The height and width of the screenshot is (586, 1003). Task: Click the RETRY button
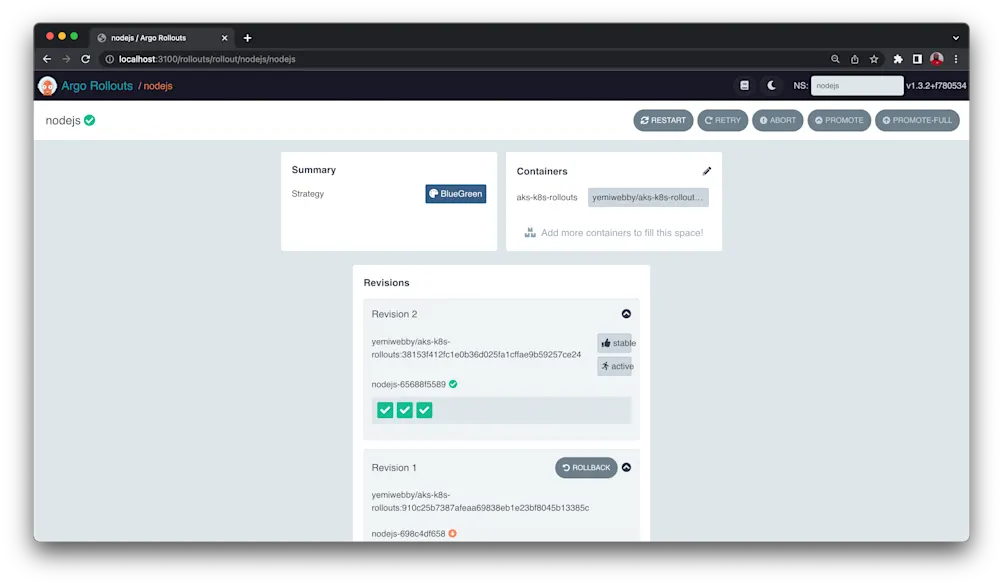723,120
